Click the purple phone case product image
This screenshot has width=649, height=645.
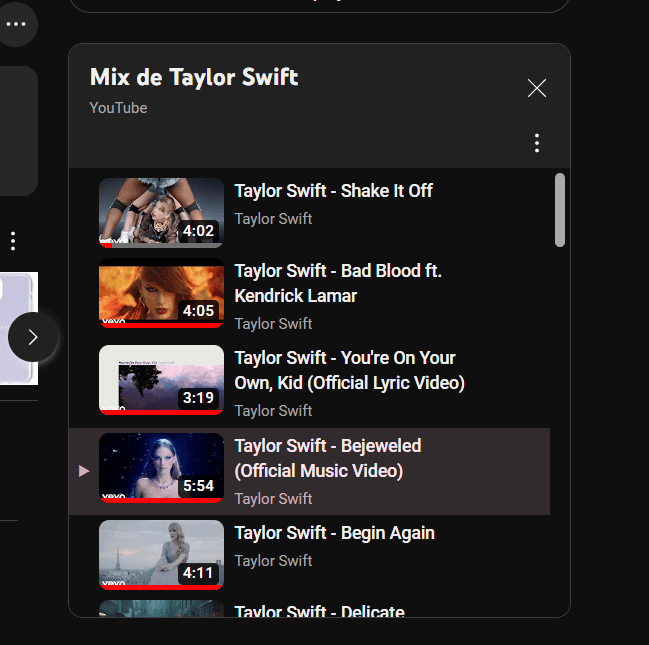point(19,328)
